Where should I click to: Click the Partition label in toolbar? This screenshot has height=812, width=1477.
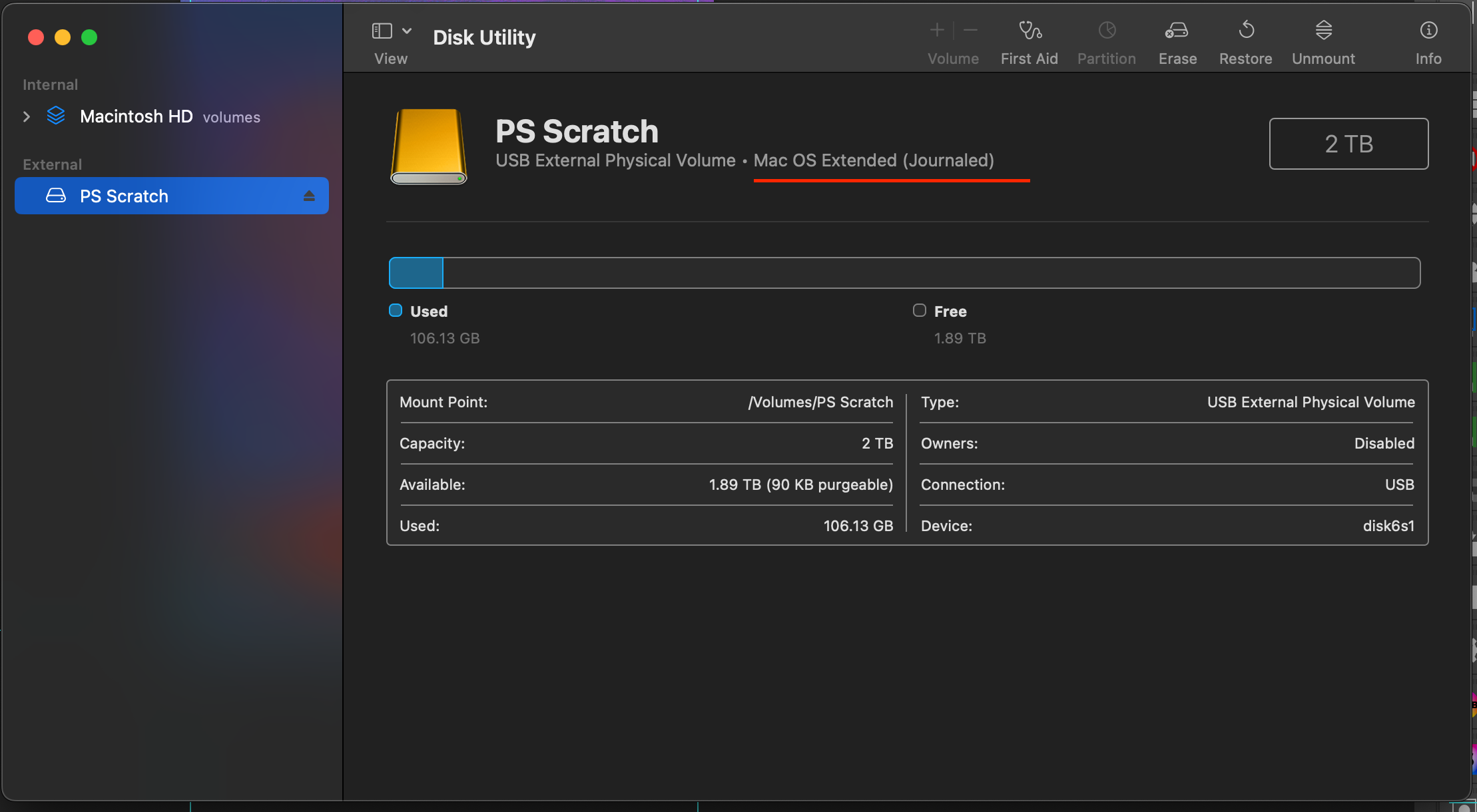click(x=1106, y=59)
